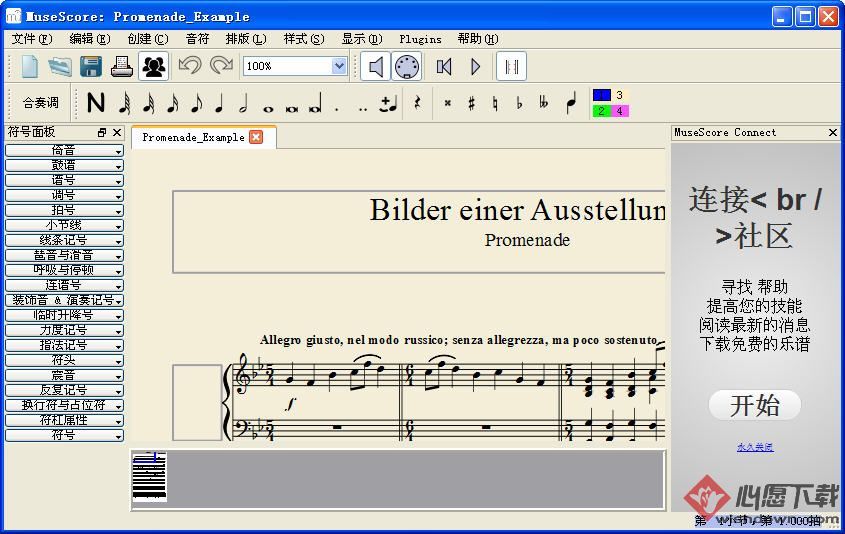This screenshot has height=534, width=845.
Task: Select voice 3 swatch
Action: tap(620, 95)
